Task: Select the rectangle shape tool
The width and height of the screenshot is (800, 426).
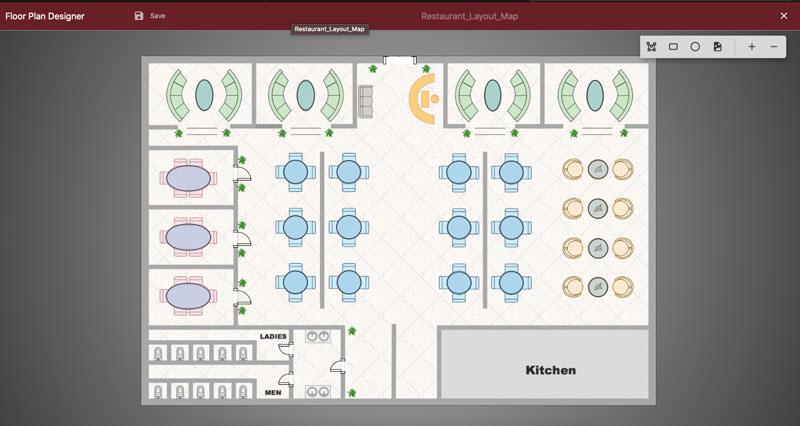Action: (x=673, y=47)
